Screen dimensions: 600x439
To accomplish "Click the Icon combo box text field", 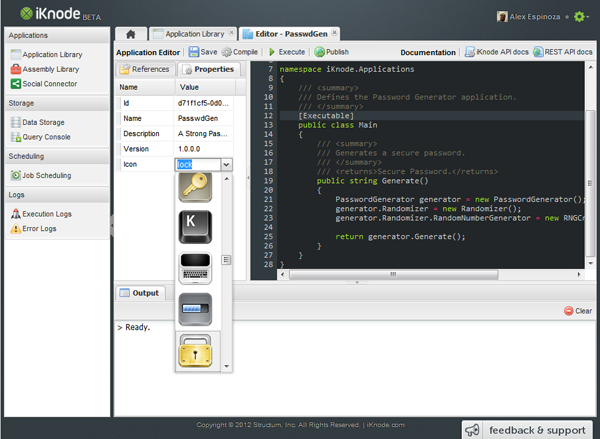I will (x=197, y=165).
